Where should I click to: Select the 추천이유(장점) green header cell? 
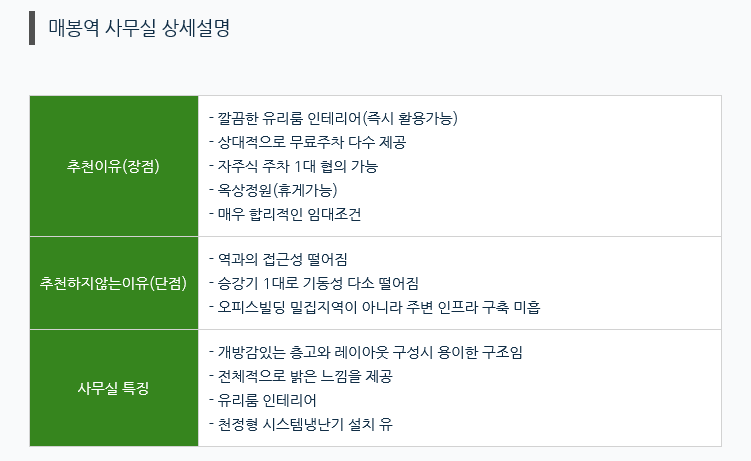[114, 166]
